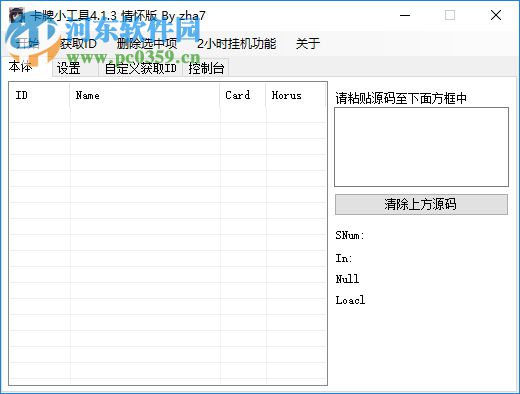Open the 关于 menu

pyautogui.click(x=308, y=44)
